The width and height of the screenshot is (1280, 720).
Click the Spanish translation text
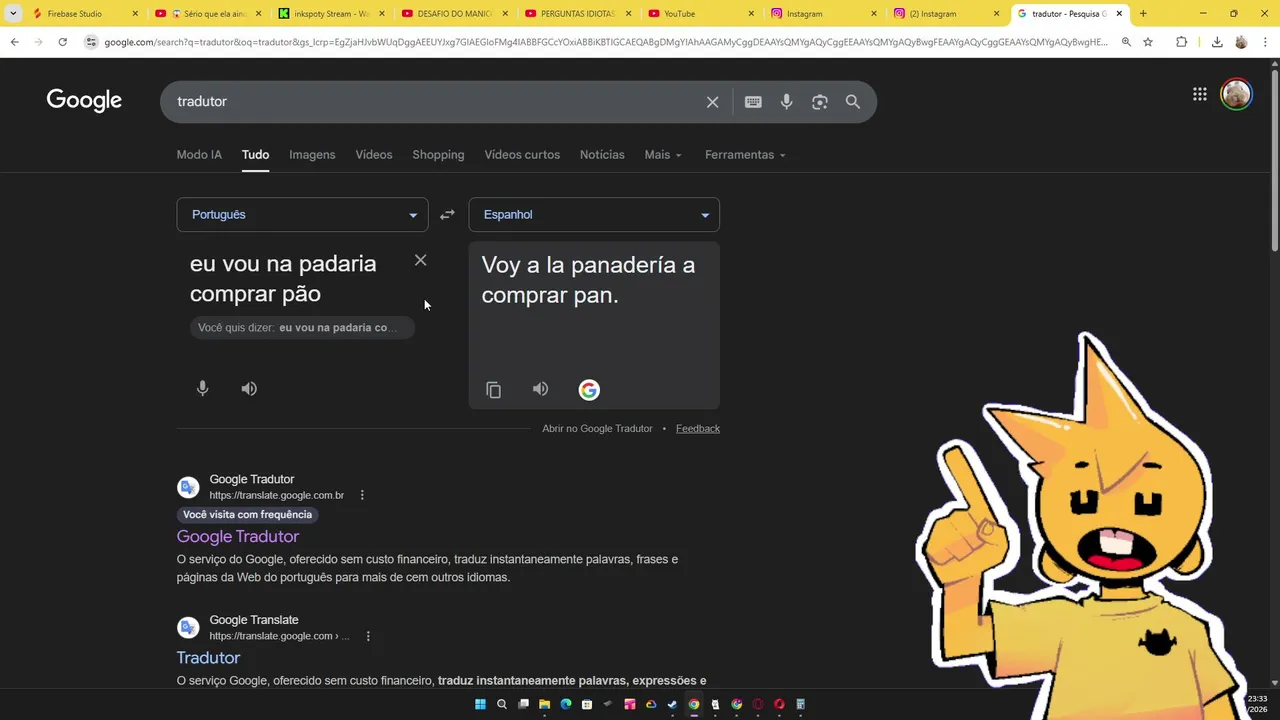click(x=588, y=280)
